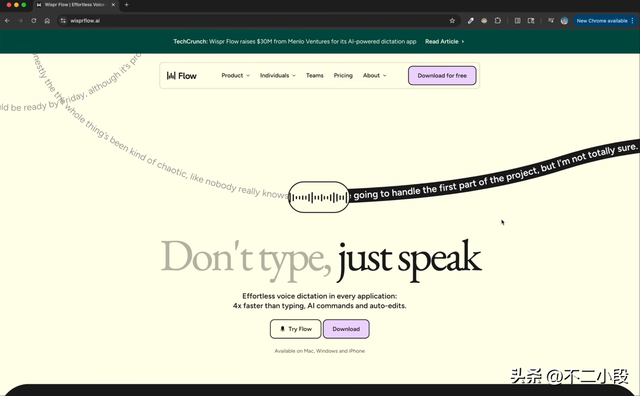Screen dimensions: 640x396
Task: Click 'Available on Mac, Windows and iPhone' text
Action: coord(320,351)
